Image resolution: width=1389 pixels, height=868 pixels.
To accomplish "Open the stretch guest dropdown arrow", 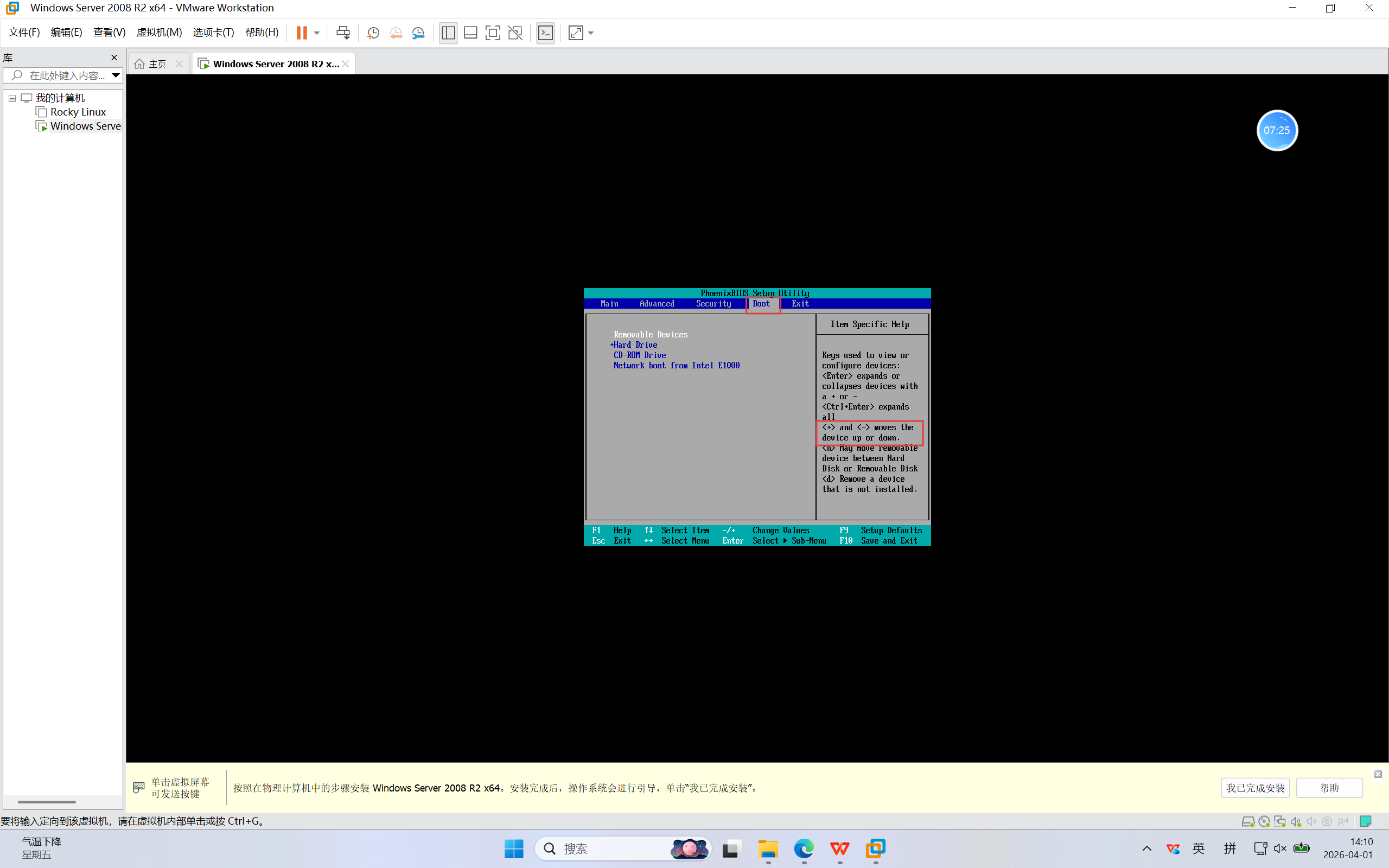I will (x=591, y=33).
